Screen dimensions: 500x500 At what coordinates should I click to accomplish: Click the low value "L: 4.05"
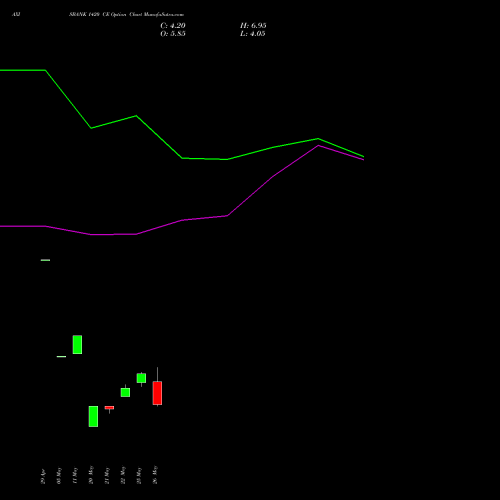(253, 34)
